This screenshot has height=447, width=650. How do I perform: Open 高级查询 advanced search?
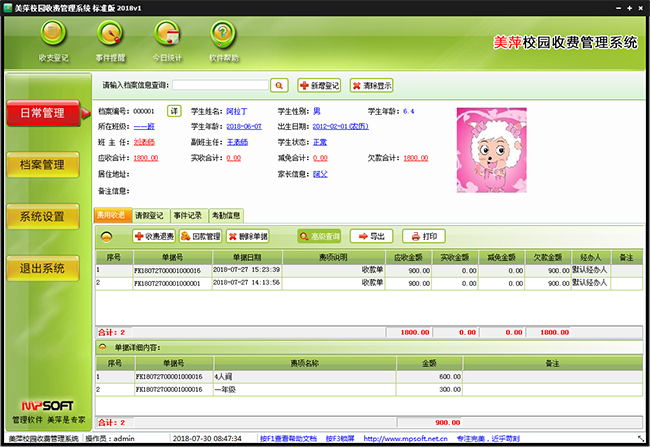(x=320, y=236)
